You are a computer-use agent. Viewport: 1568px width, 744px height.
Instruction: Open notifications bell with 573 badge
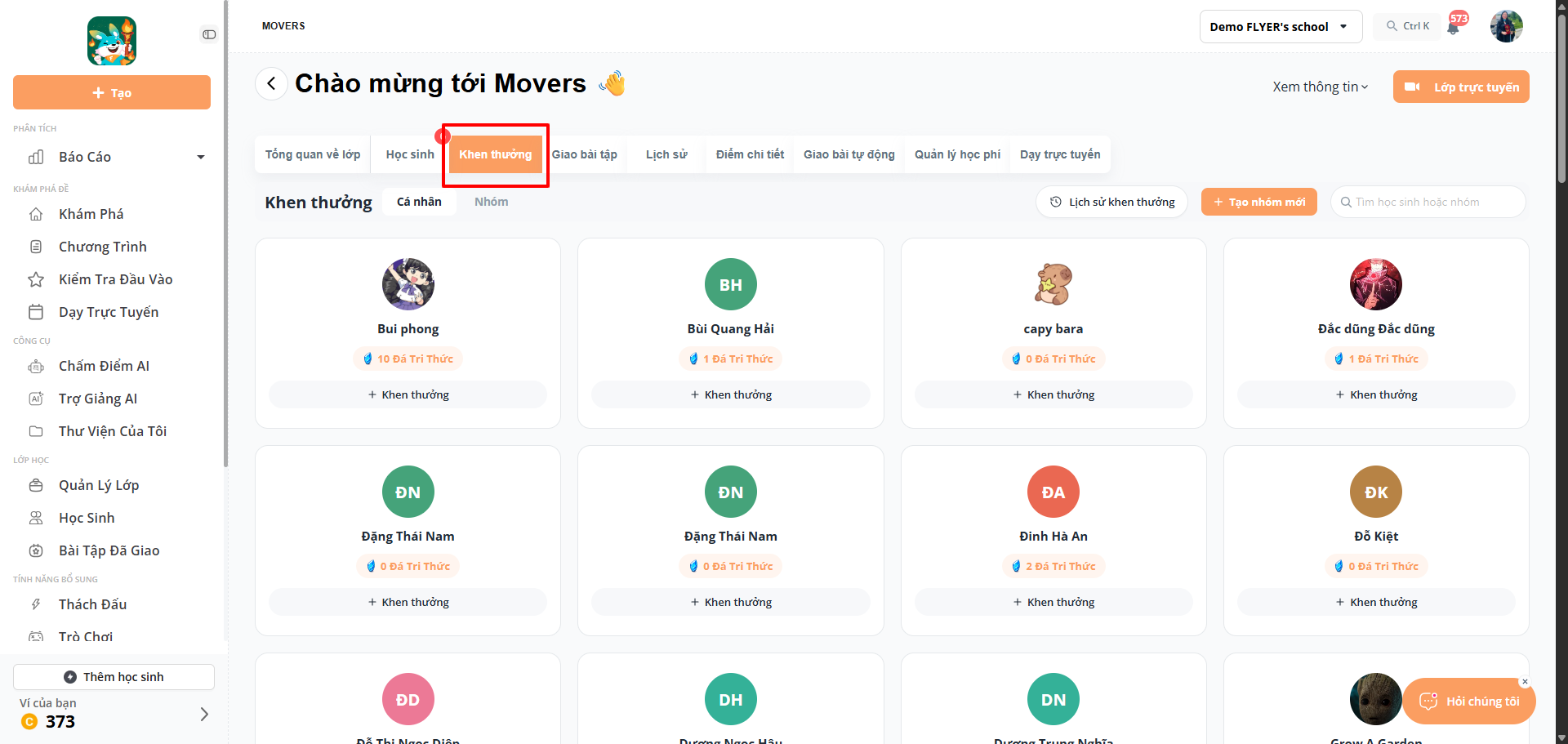1454,26
